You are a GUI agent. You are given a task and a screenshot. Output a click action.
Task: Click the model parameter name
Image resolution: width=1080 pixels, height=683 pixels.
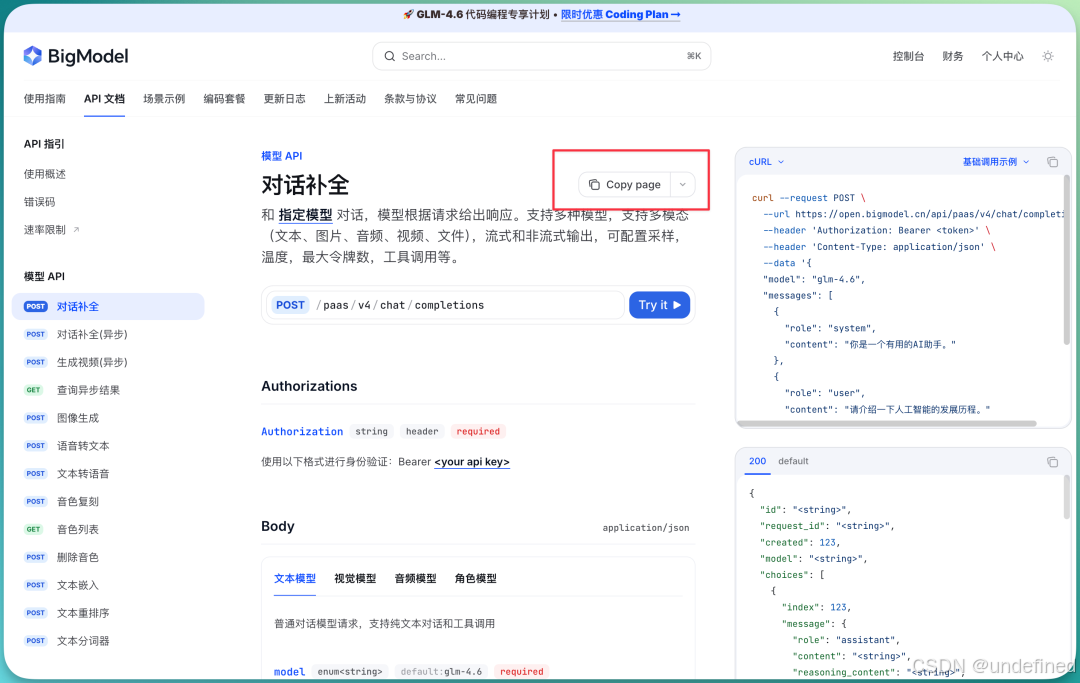point(289,672)
